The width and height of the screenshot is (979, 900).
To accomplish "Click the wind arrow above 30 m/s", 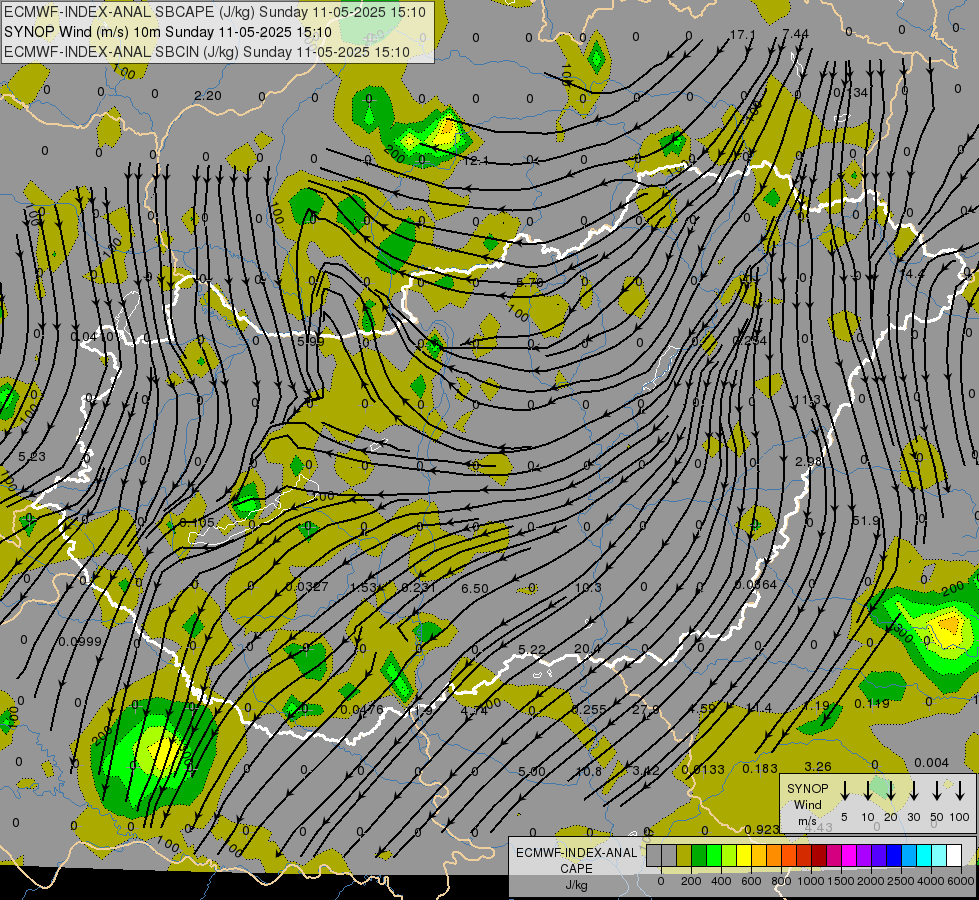I will click(914, 791).
